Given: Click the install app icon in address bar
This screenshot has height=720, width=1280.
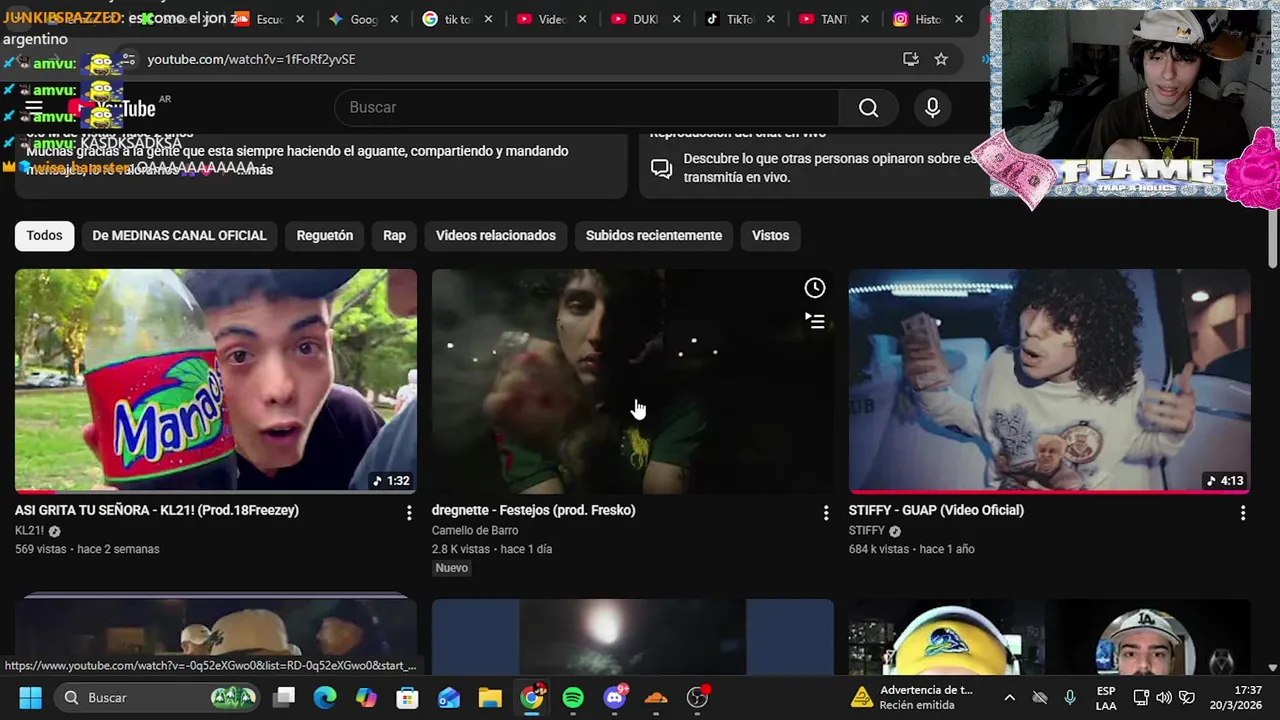Looking at the screenshot, I should [x=910, y=59].
